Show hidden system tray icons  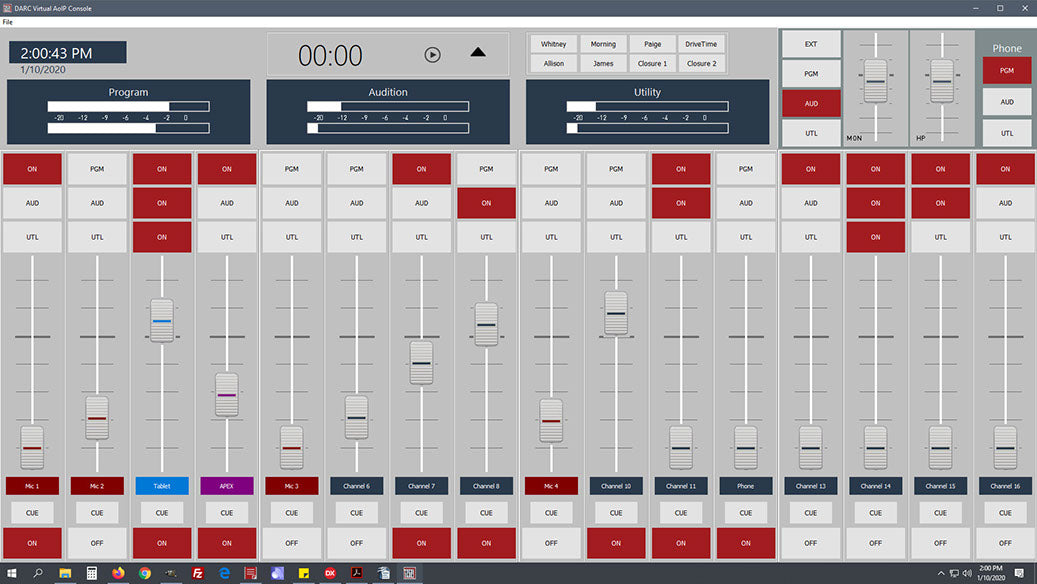click(941, 573)
